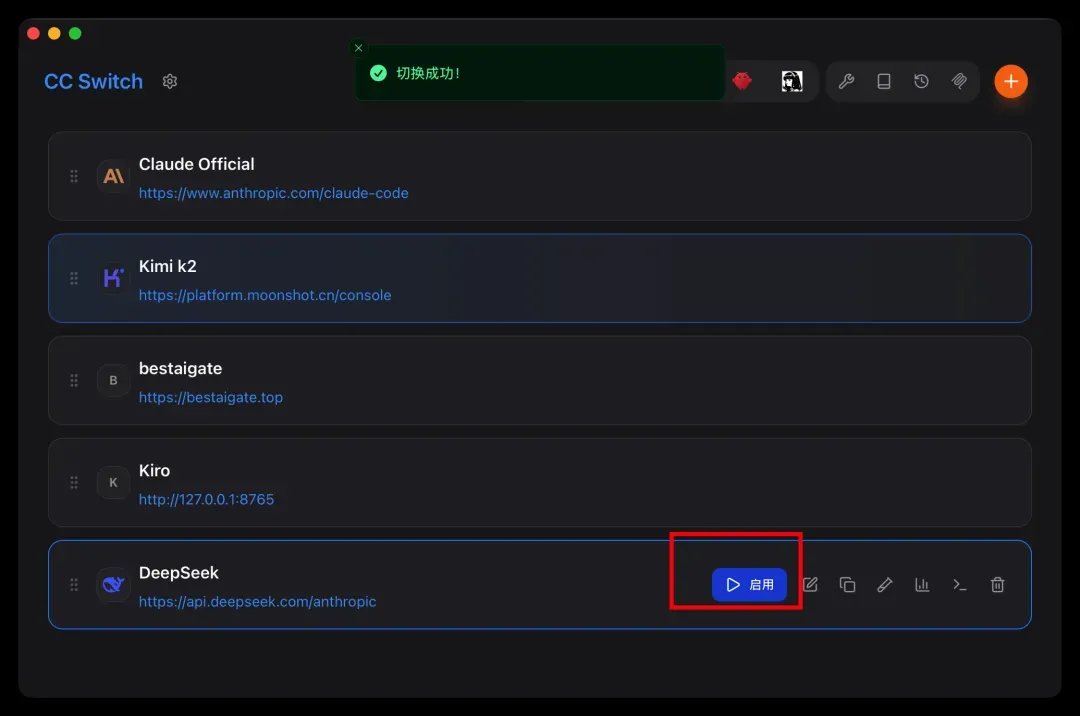The width and height of the screenshot is (1080, 716).
Task: Minimize window with yellow button
Action: click(54, 33)
